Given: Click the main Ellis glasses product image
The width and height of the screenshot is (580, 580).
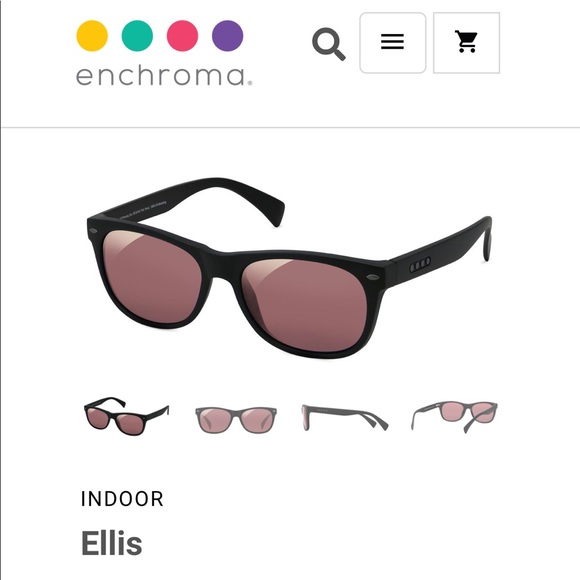Looking at the screenshot, I should [x=289, y=268].
